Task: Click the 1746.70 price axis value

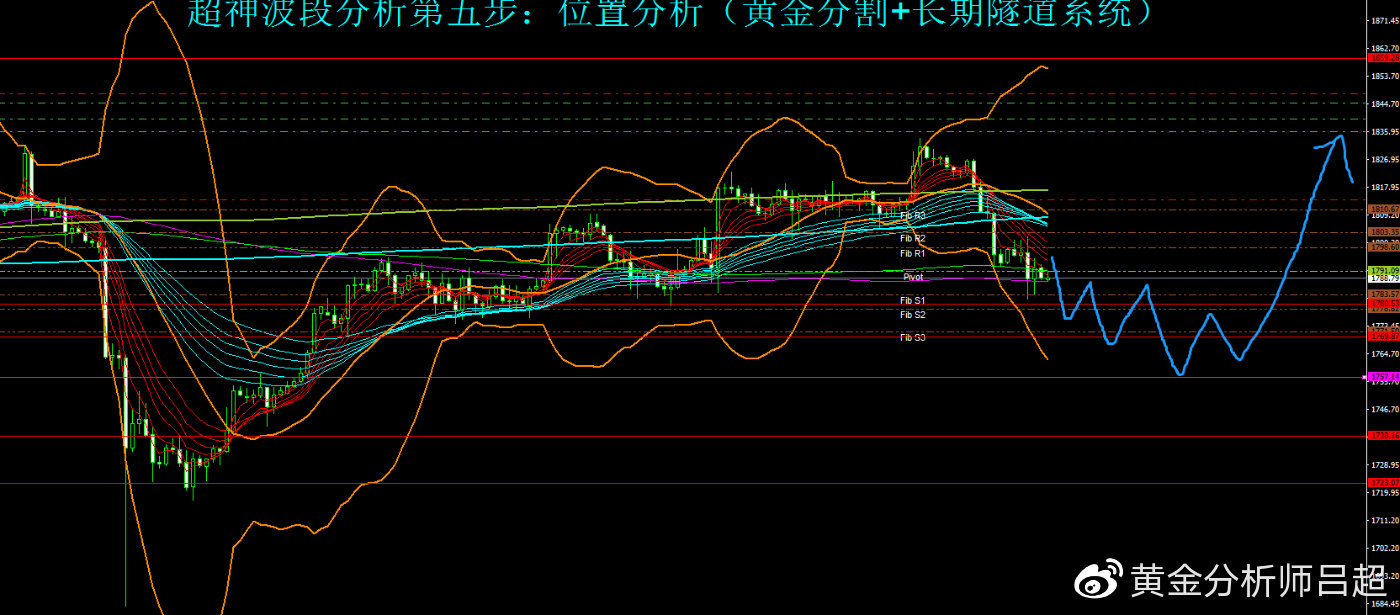Action: 1385,410
